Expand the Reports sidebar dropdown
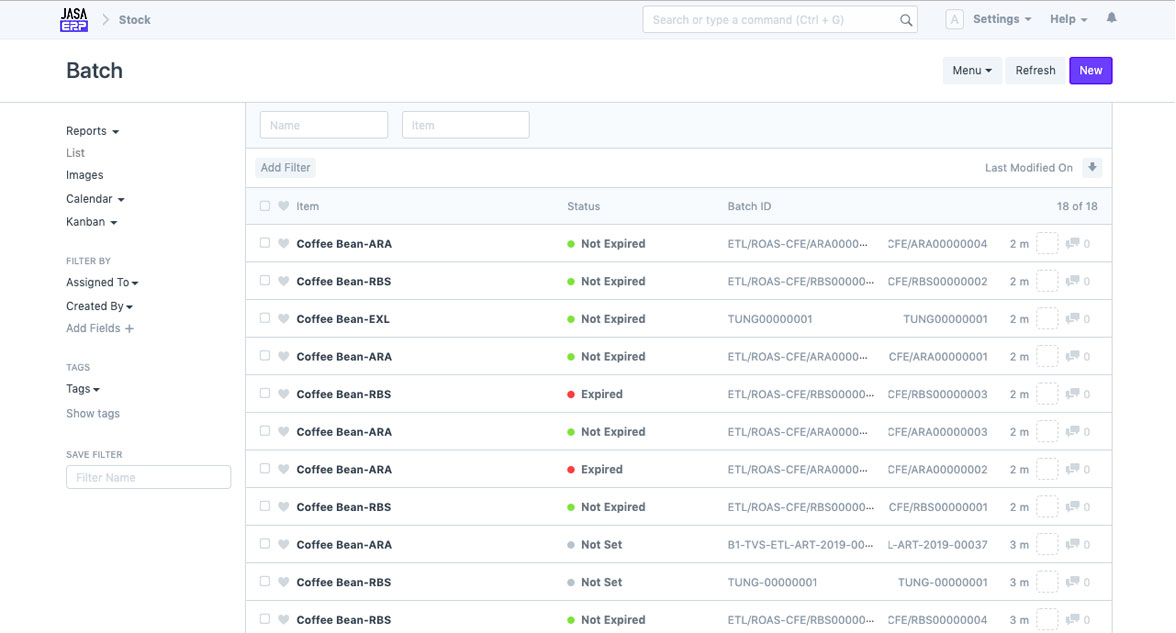Viewport: 1176px width, 633px height. (92, 131)
